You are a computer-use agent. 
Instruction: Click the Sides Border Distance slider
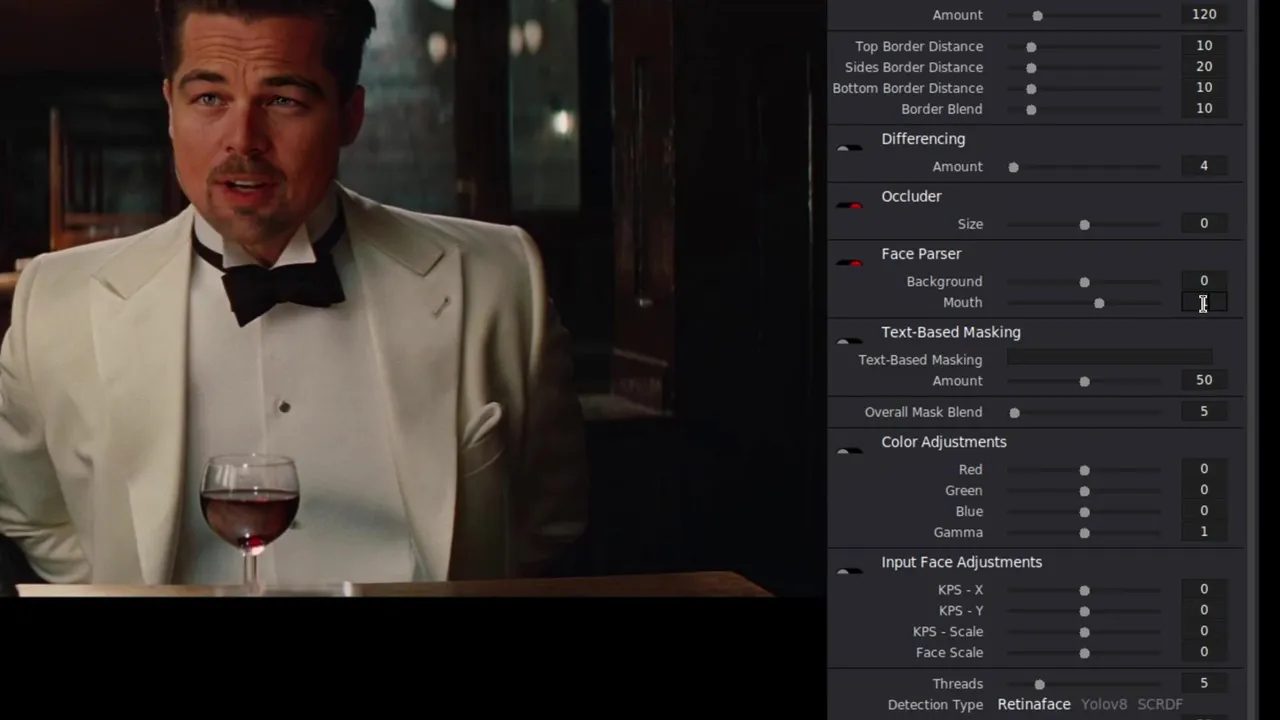click(x=1084, y=68)
